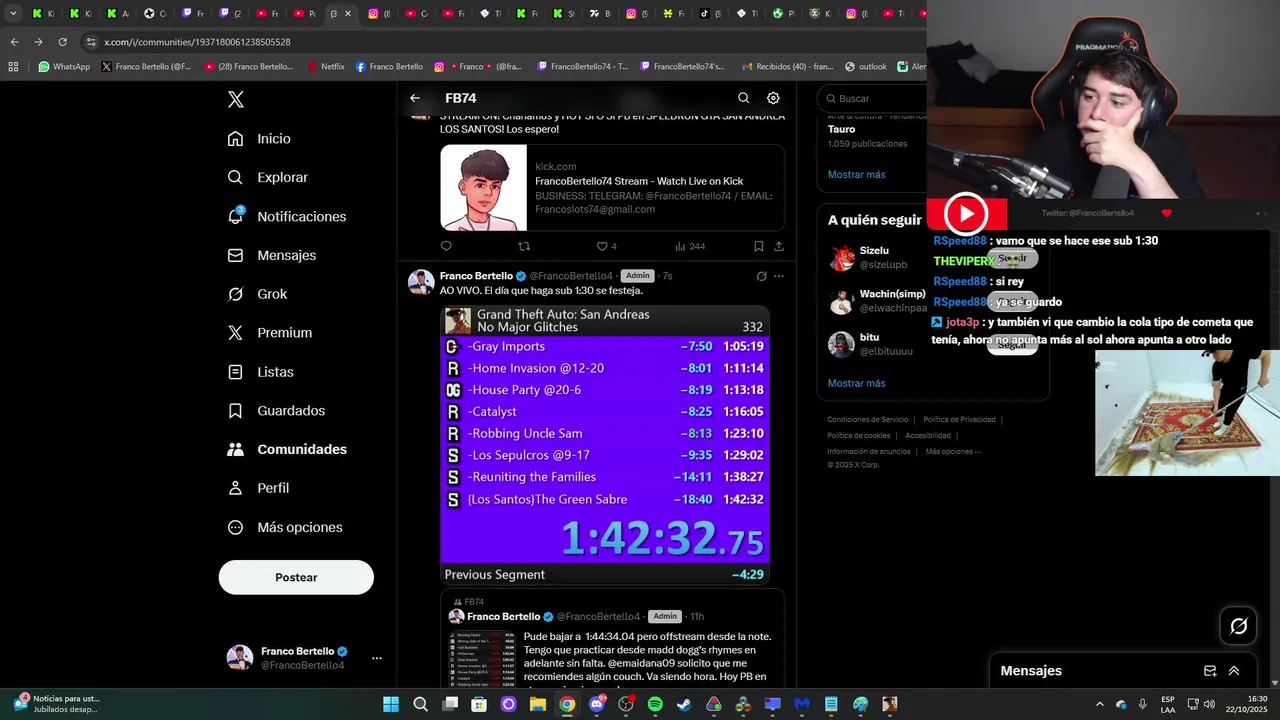Image resolution: width=1280 pixels, height=720 pixels.
Task: Open Grok in the sidebar
Action: pos(257,294)
